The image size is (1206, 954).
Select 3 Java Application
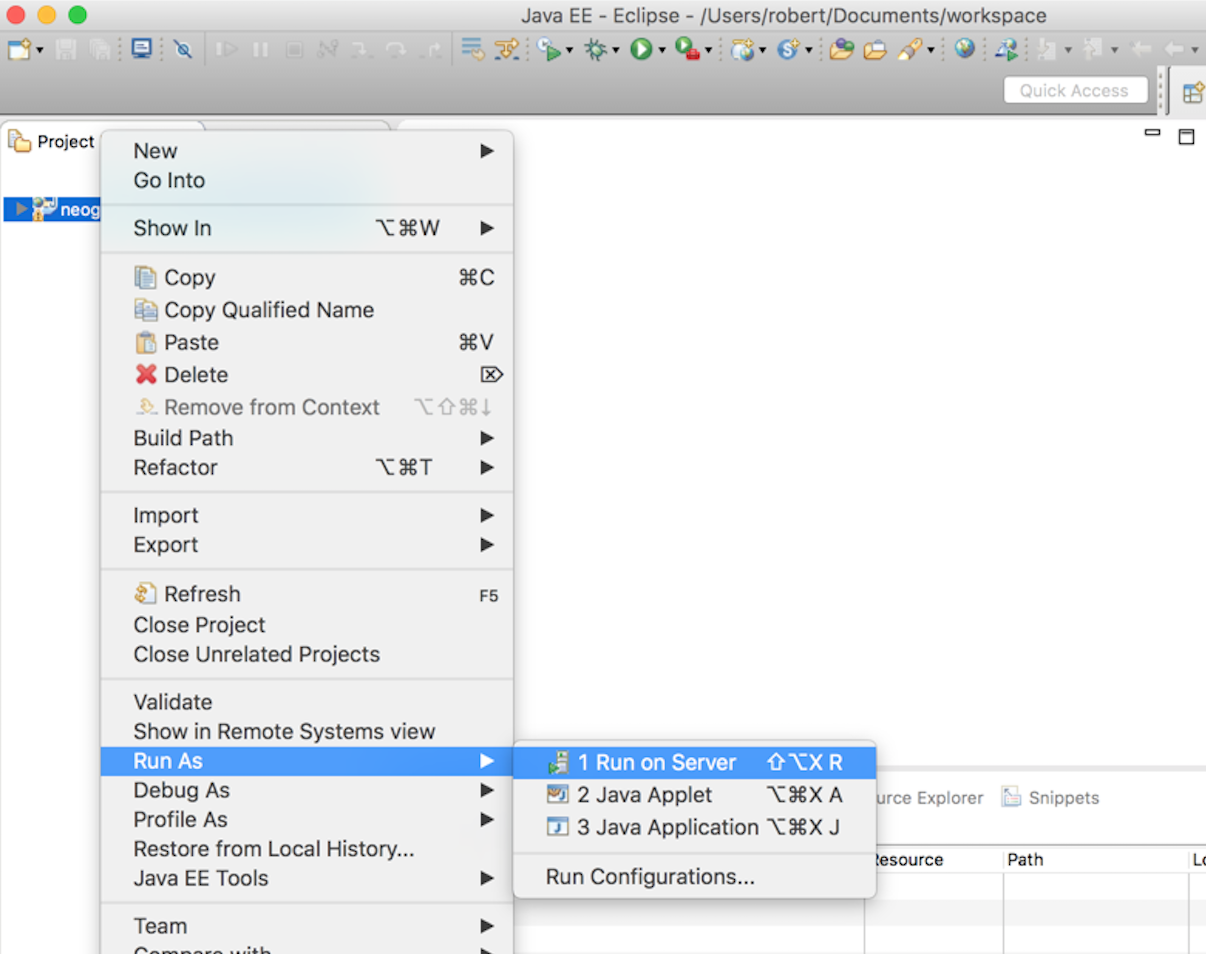[x=695, y=828]
